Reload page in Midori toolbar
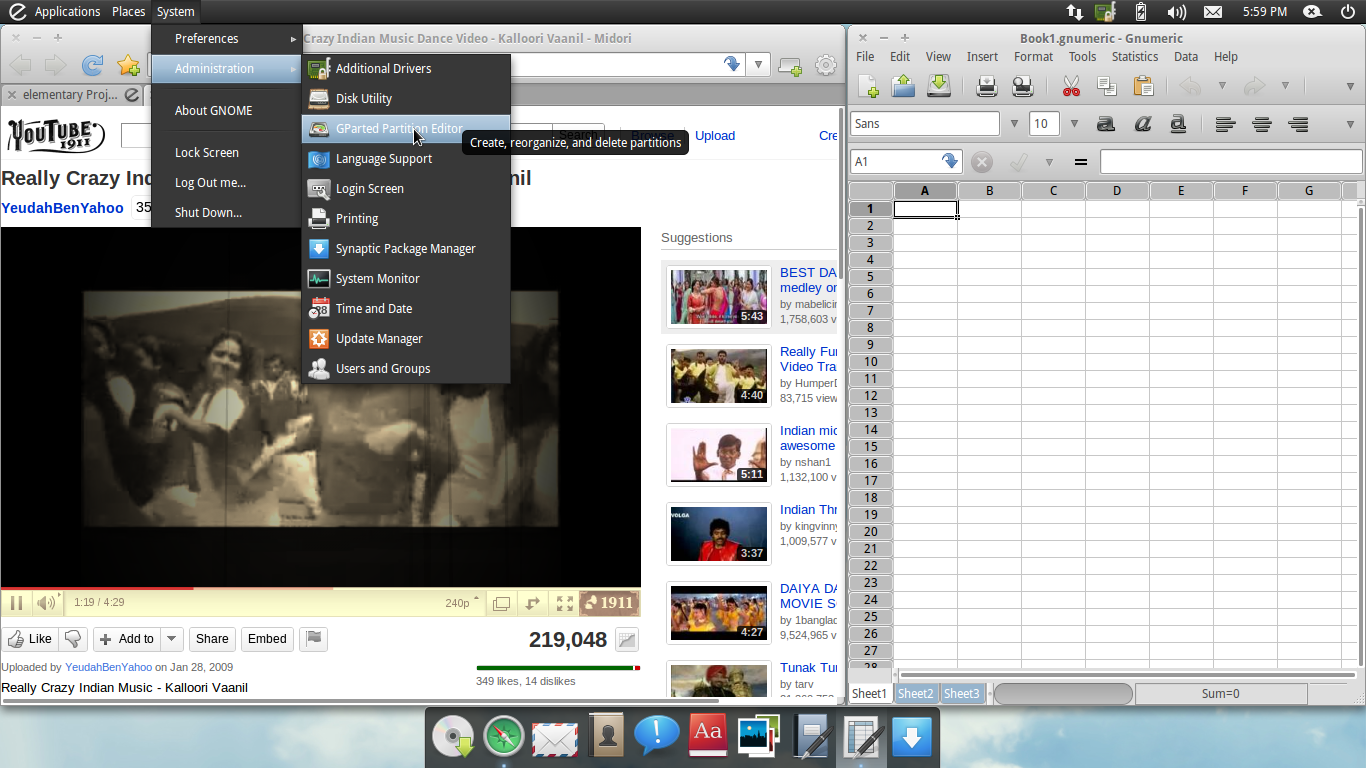The width and height of the screenshot is (1366, 768). click(92, 66)
